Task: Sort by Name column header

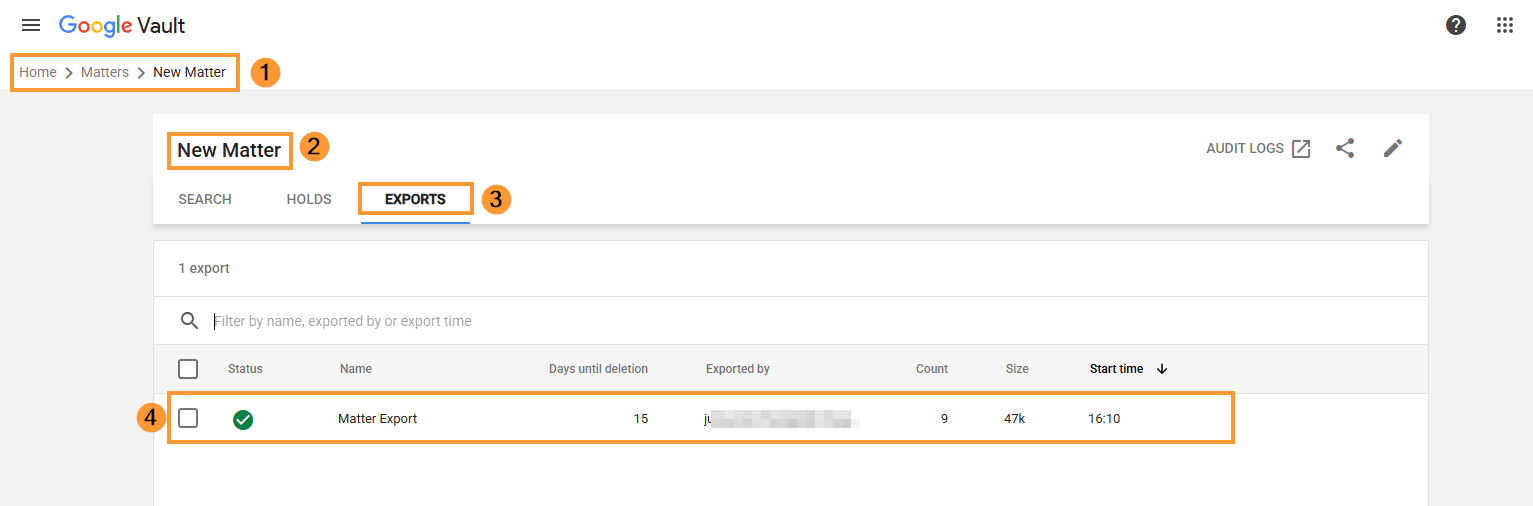Action: click(356, 369)
